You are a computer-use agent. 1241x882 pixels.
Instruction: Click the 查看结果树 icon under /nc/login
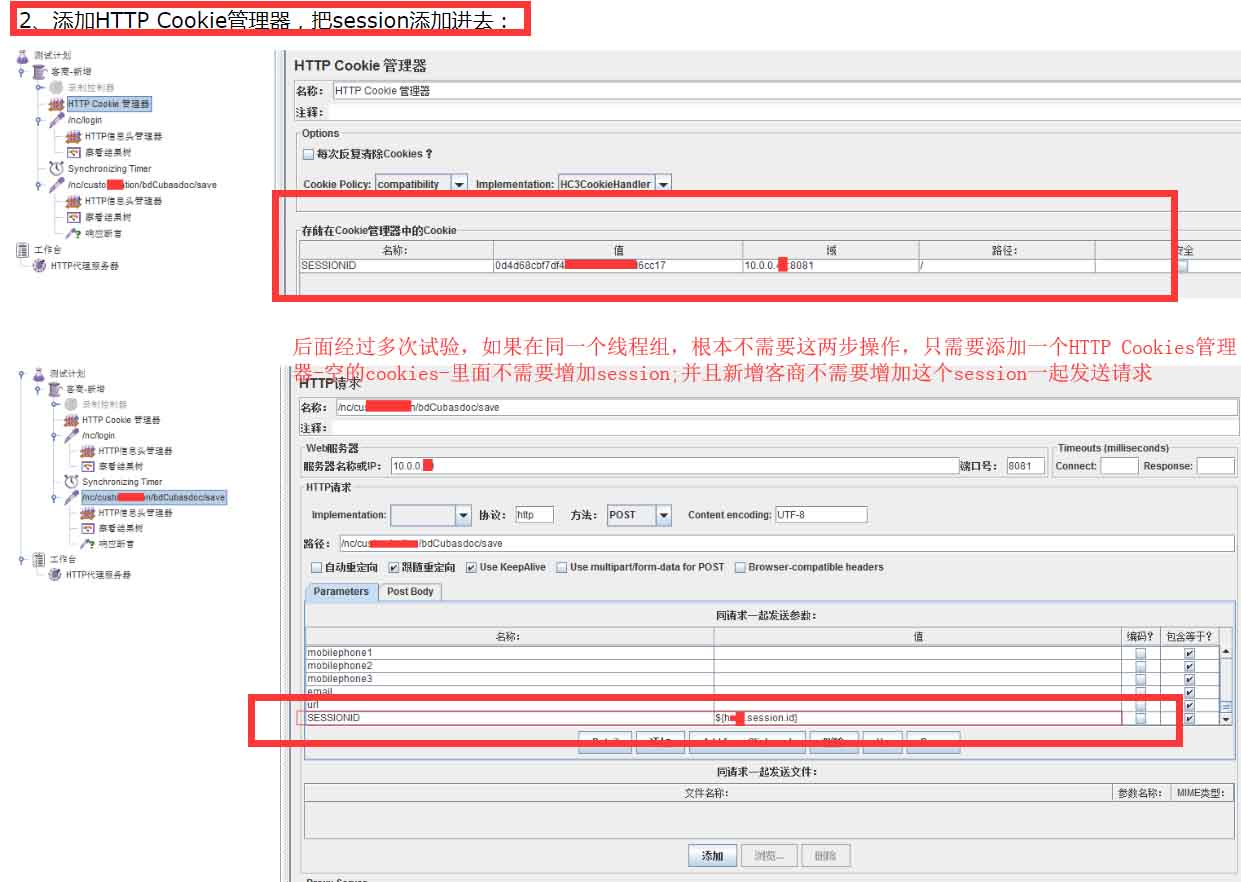74,151
